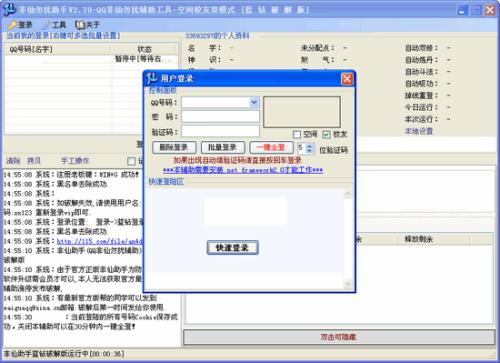Viewport: 500px width, 363px height.
Task: Click the main window app icon
Action: [x=9, y=9]
